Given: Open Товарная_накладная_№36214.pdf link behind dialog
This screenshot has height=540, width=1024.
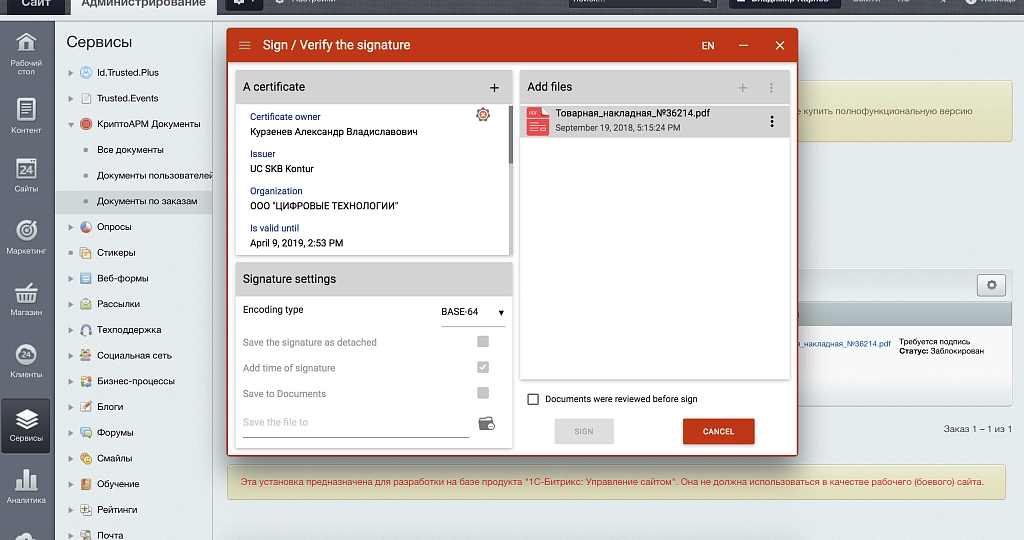Looking at the screenshot, I should click(844, 343).
